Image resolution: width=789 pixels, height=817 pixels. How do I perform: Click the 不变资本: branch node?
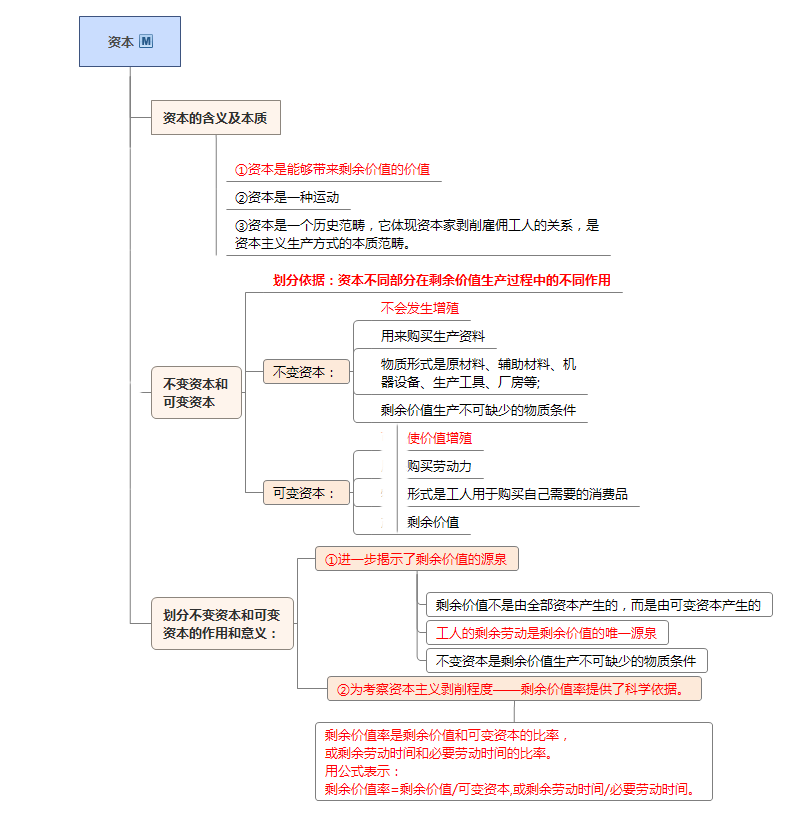tap(306, 372)
